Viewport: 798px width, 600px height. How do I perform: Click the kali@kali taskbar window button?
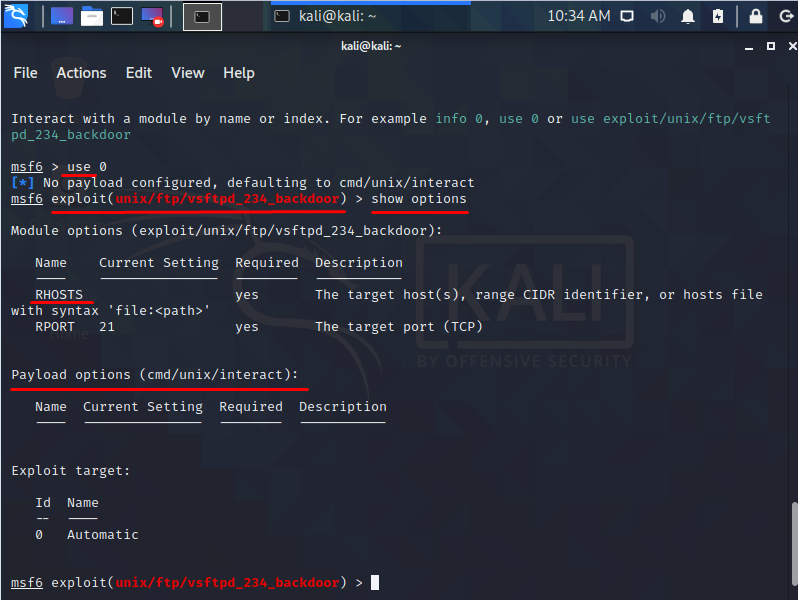tap(370, 16)
